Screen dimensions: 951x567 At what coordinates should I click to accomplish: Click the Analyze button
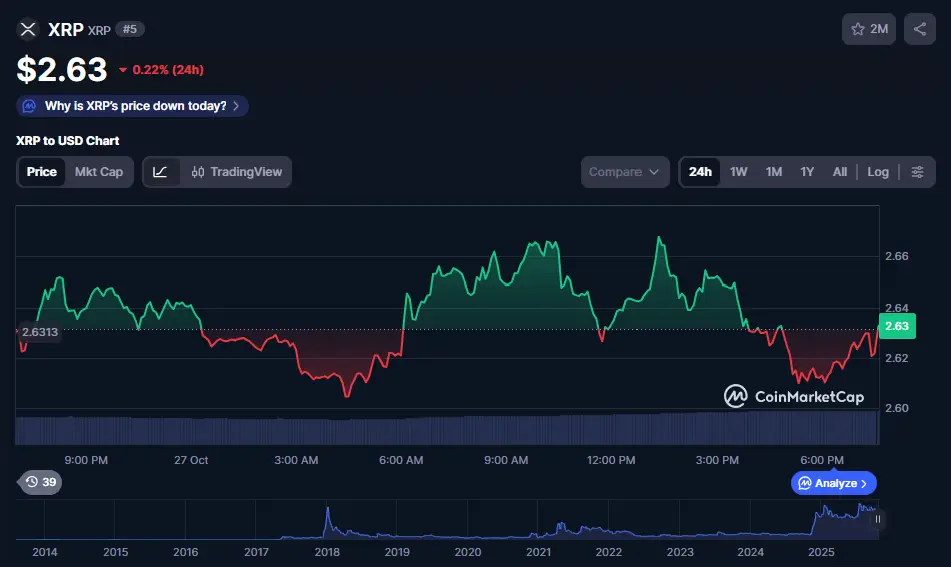pyautogui.click(x=833, y=483)
